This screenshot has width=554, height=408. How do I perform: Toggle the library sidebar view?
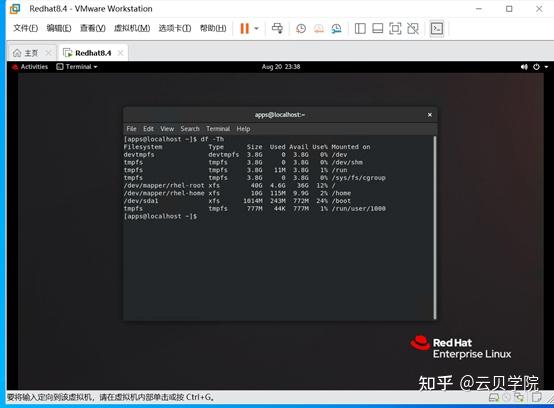[360, 29]
